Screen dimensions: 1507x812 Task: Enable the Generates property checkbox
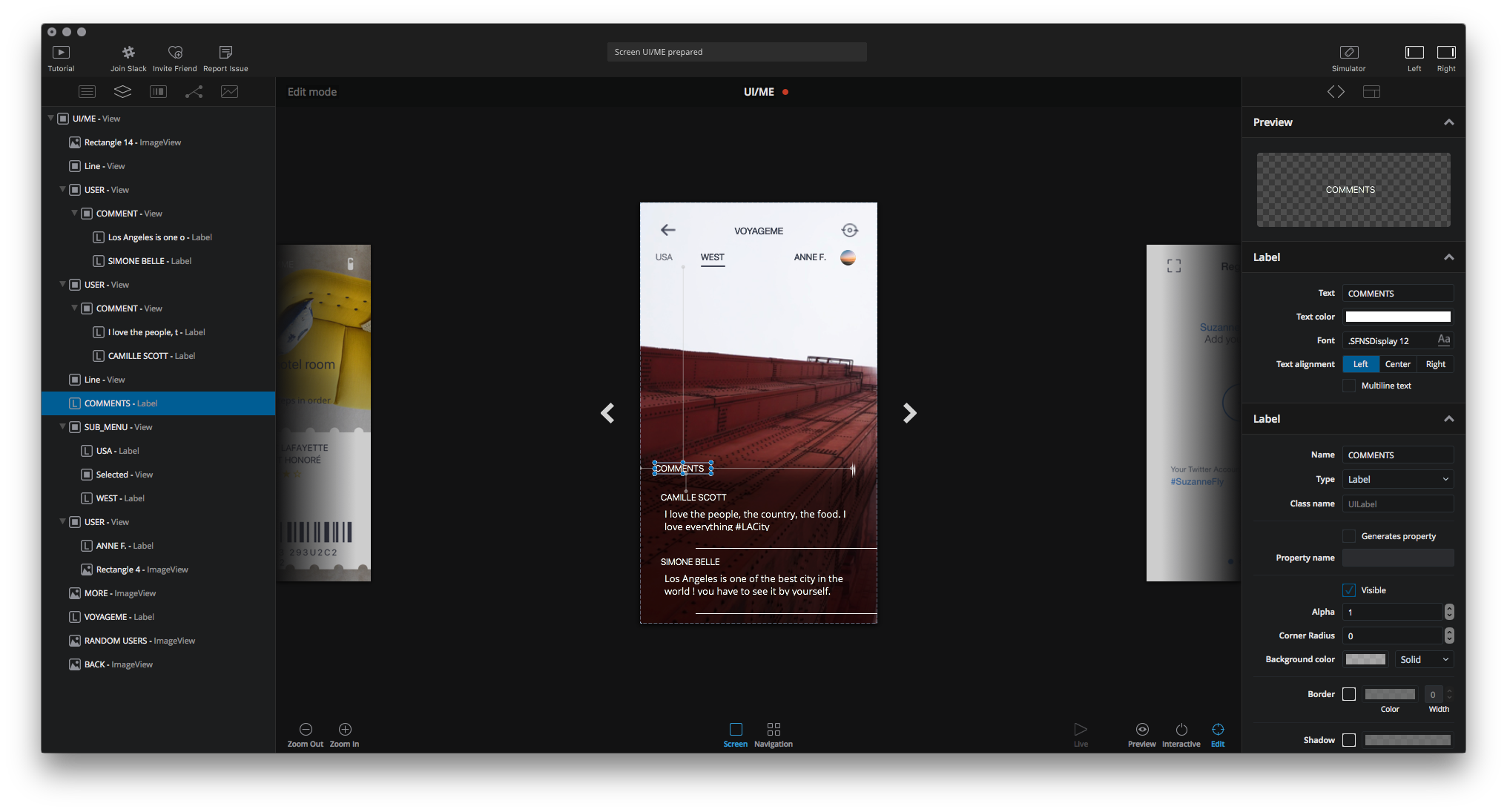(1349, 536)
